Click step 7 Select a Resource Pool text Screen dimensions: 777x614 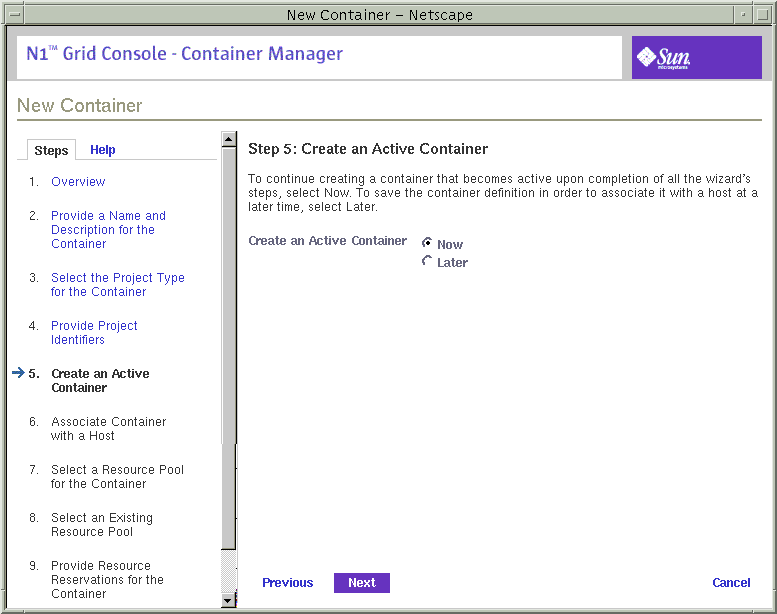[117, 477]
